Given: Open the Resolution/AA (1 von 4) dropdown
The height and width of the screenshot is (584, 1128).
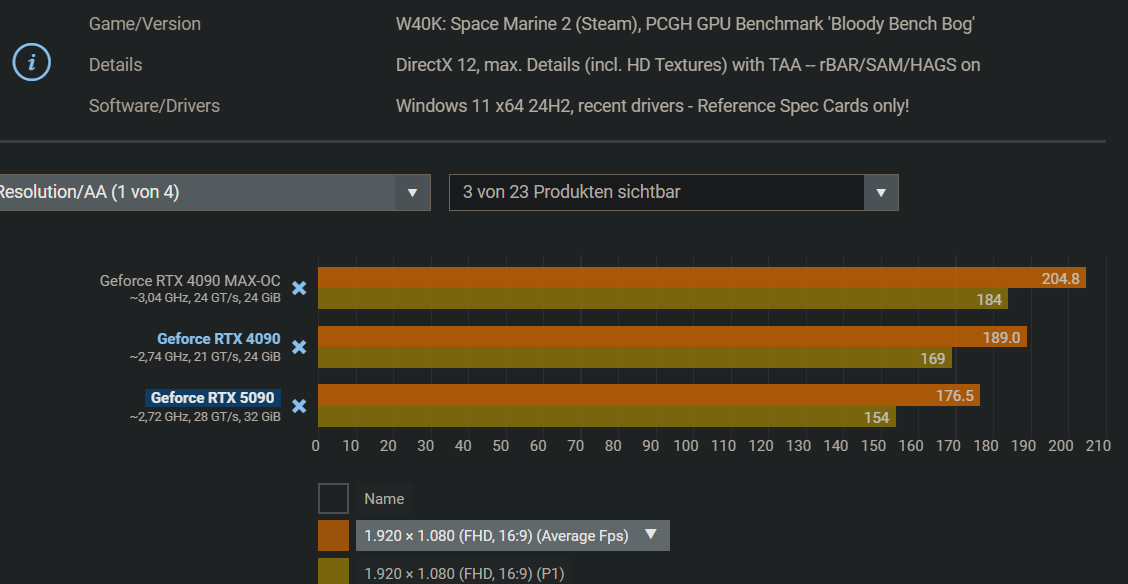Looking at the screenshot, I should [x=214, y=192].
